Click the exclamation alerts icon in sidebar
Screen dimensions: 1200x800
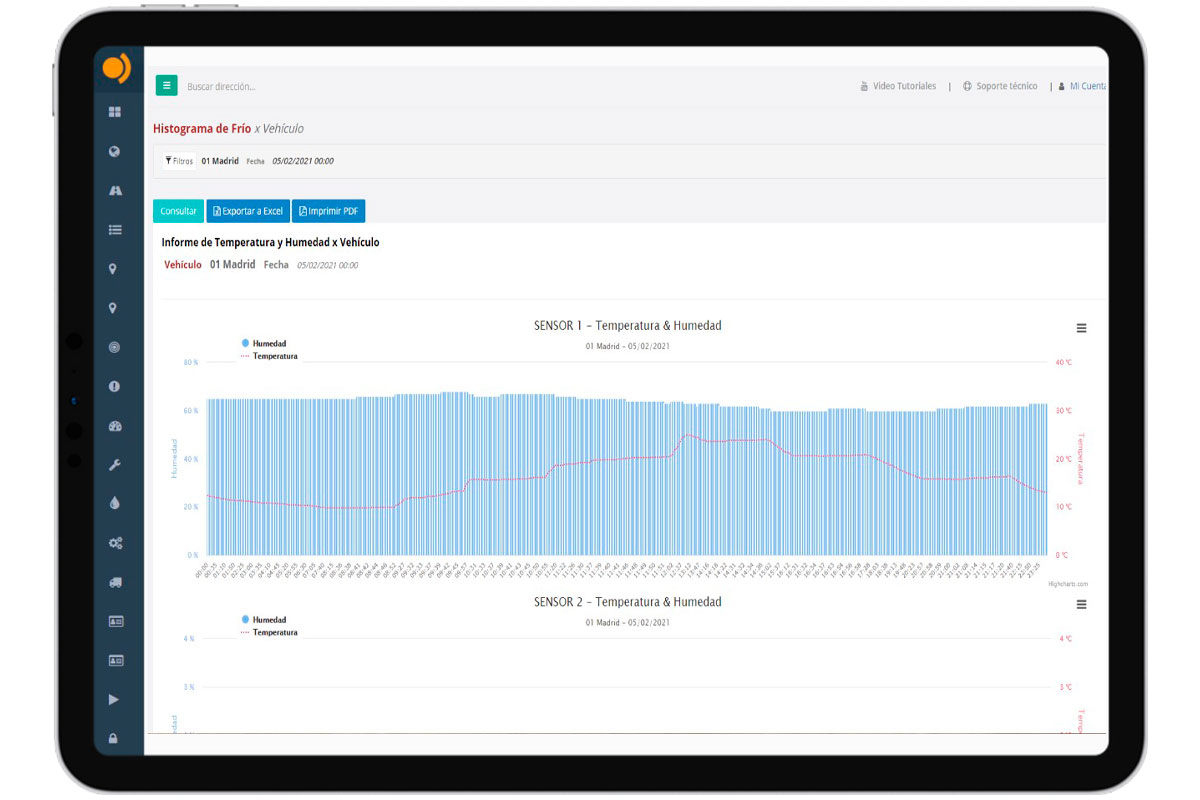115,387
